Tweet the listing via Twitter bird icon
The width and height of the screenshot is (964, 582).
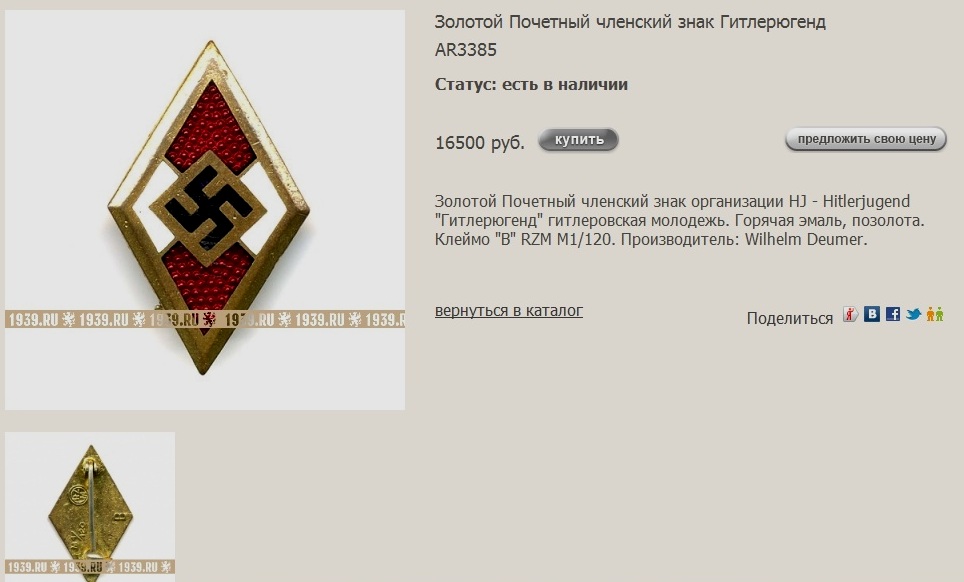914,314
